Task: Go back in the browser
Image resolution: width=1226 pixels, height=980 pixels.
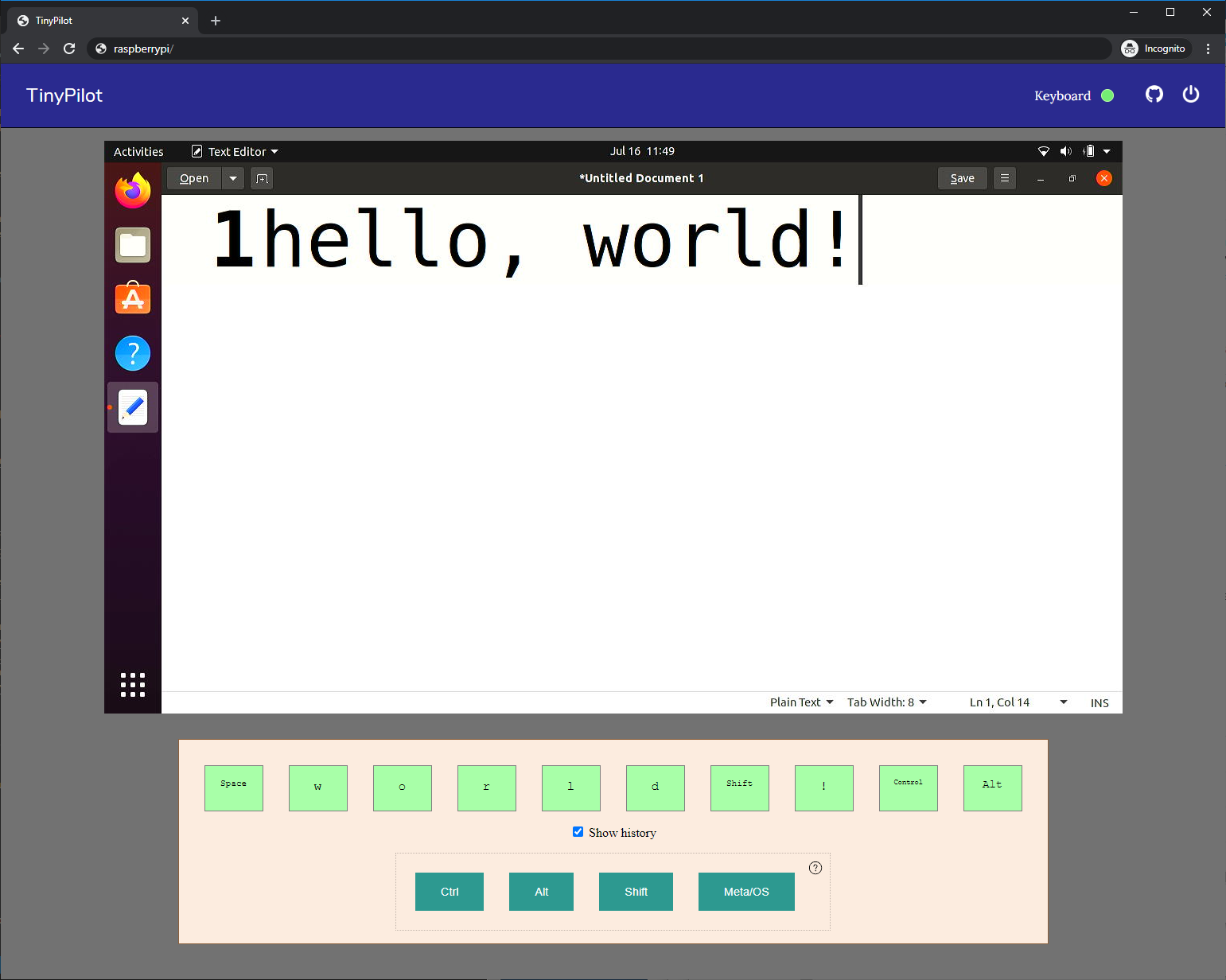Action: [x=18, y=49]
